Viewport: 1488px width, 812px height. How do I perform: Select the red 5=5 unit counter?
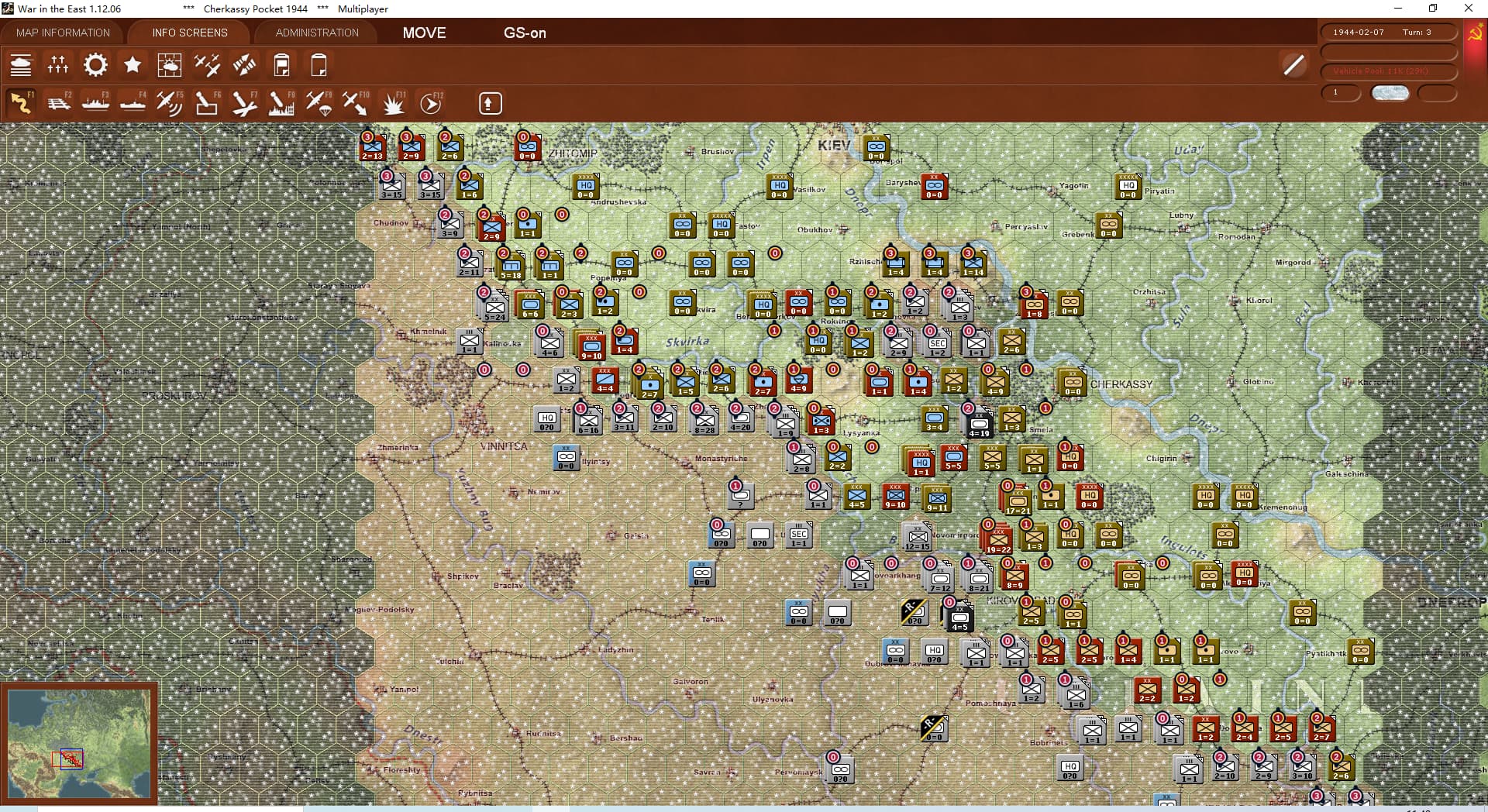coord(953,457)
